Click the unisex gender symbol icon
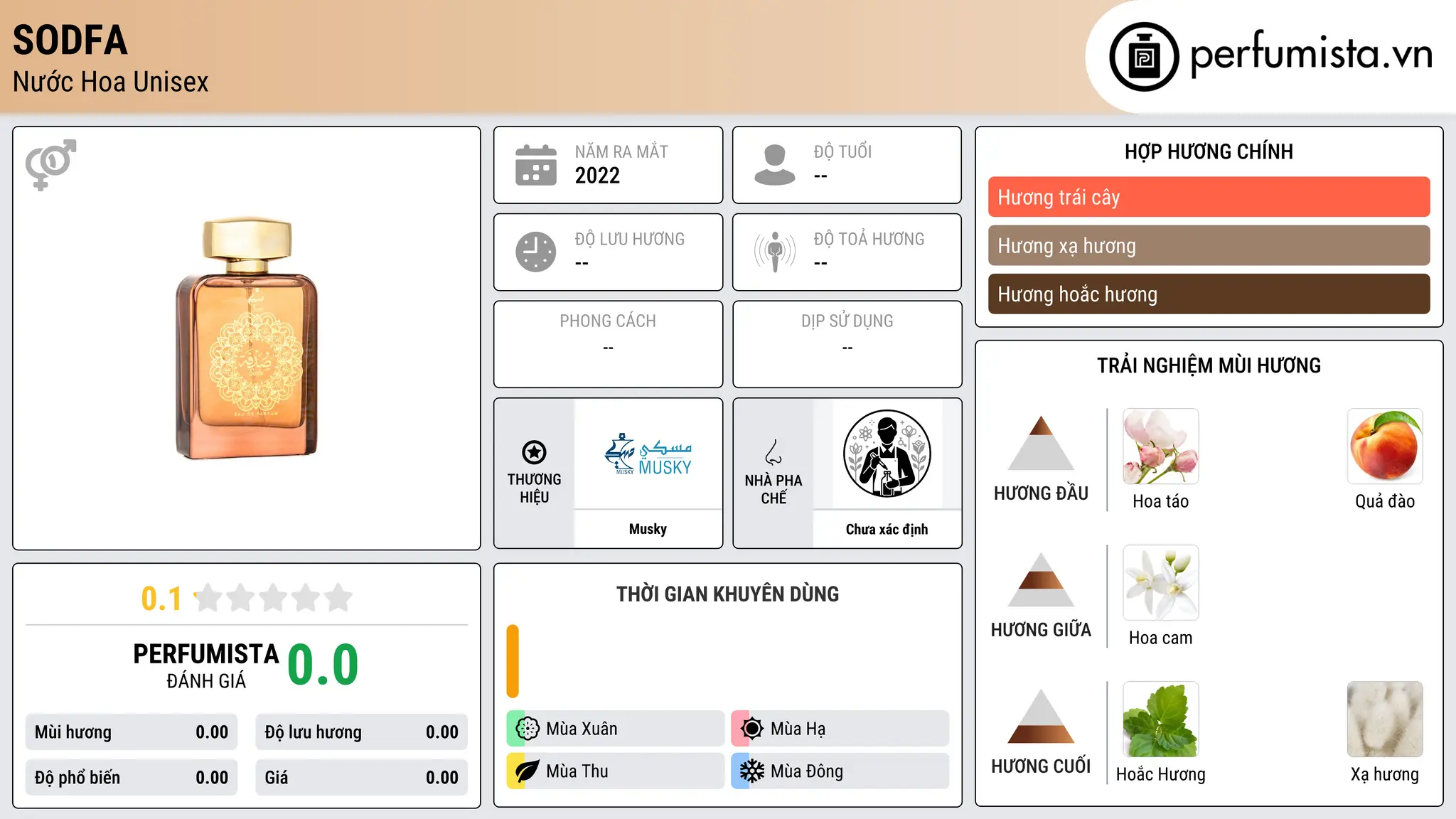Viewport: 1456px width, 819px height. (x=50, y=164)
